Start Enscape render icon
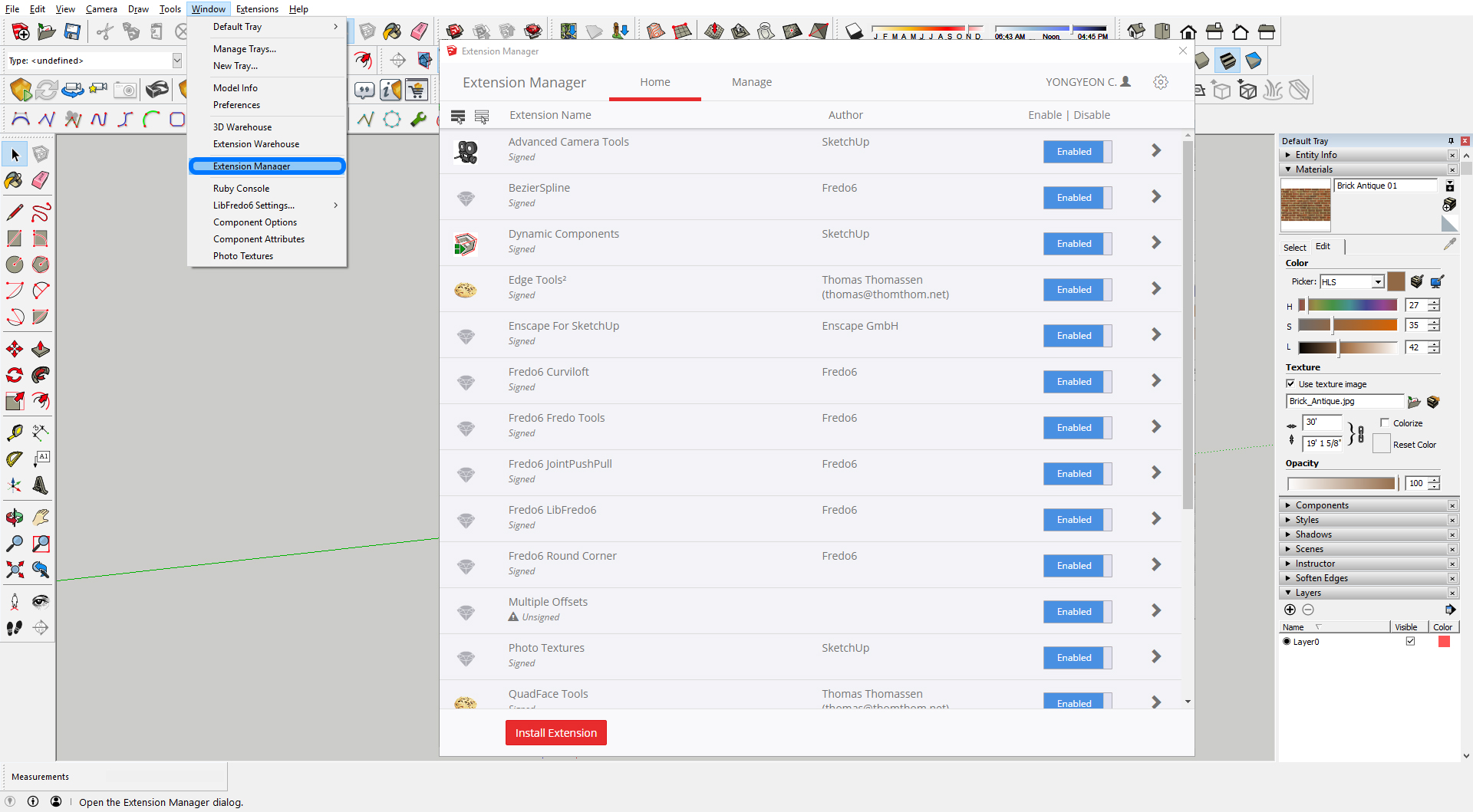 21,90
